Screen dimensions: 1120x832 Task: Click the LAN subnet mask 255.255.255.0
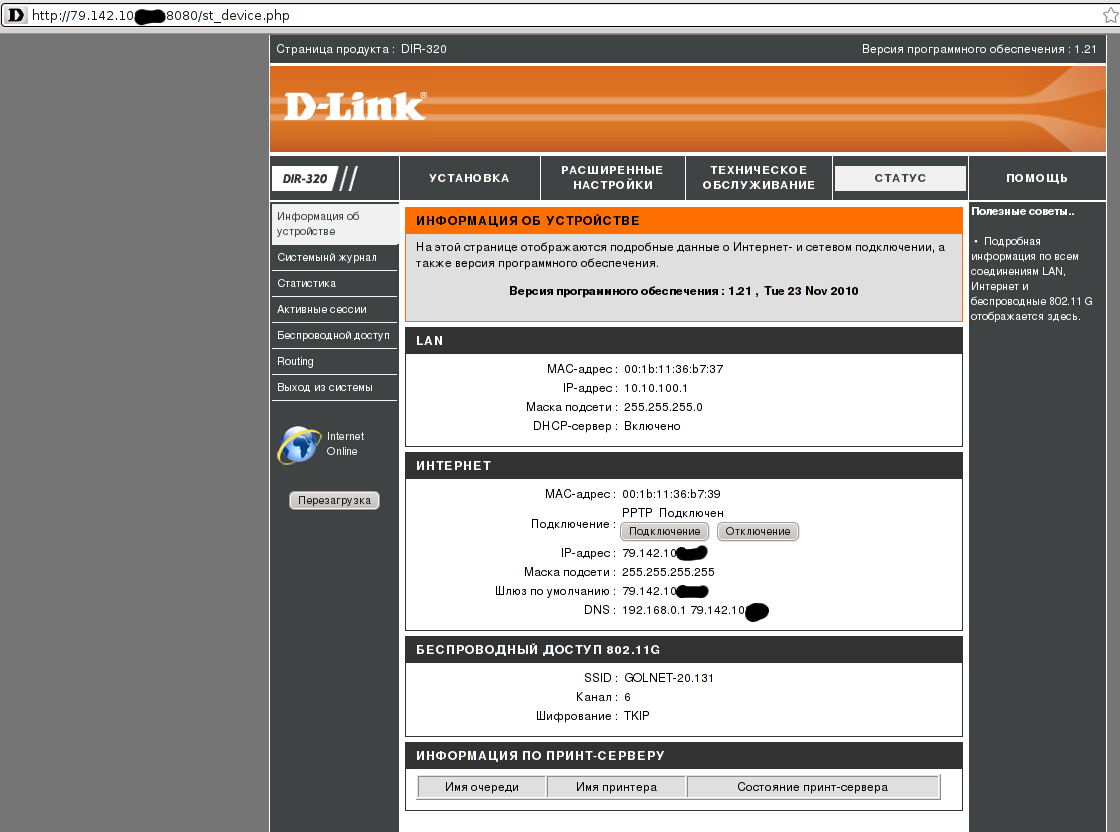tap(663, 407)
